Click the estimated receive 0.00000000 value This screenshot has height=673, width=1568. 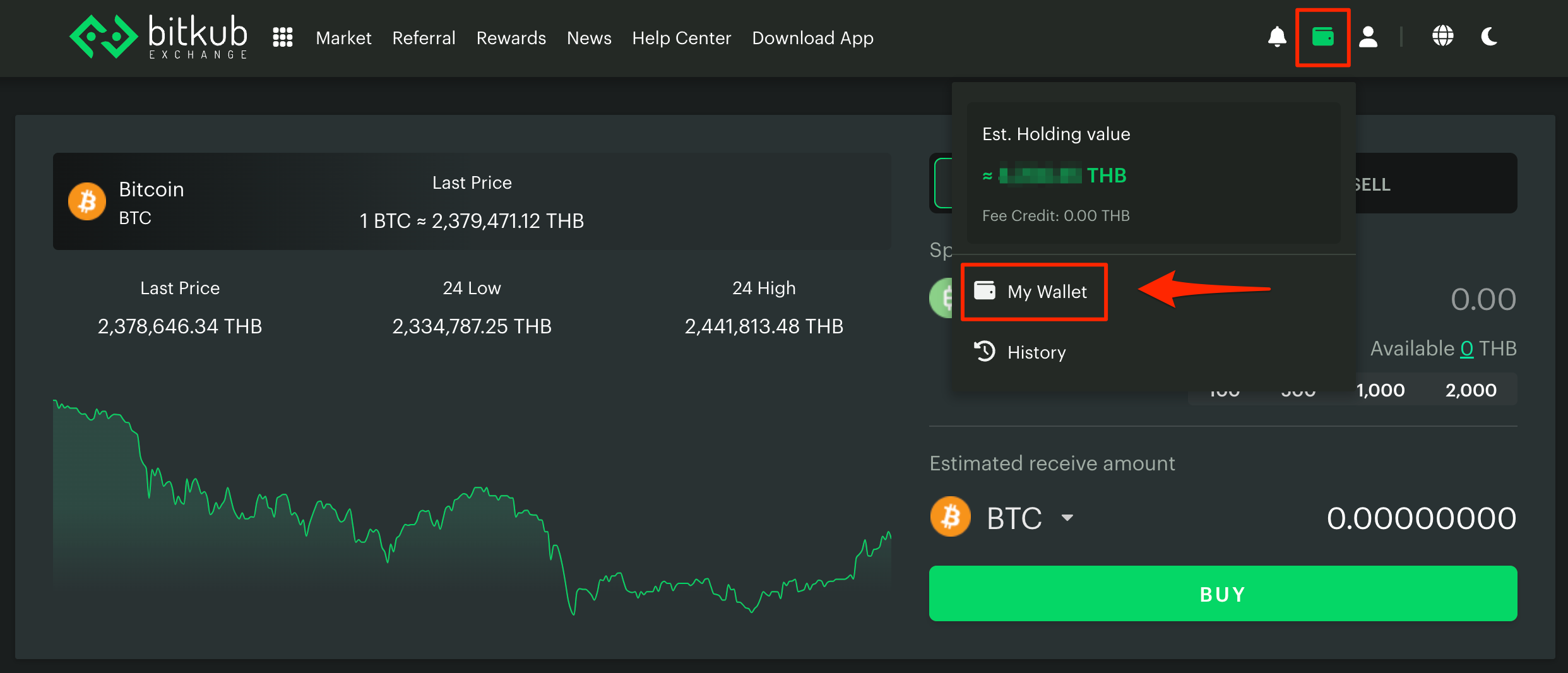pyautogui.click(x=1422, y=518)
